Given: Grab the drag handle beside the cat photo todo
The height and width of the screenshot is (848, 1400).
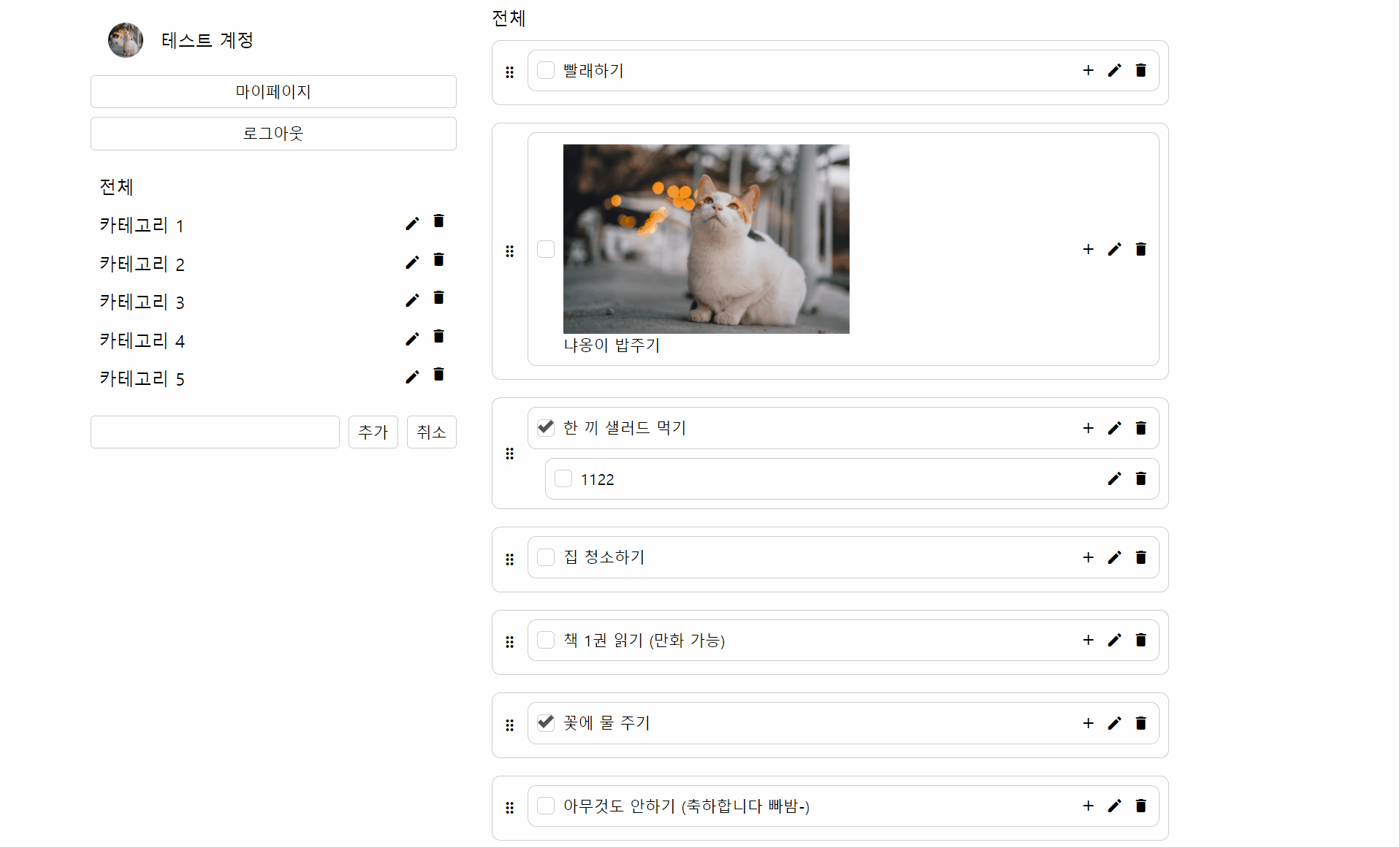Looking at the screenshot, I should [x=509, y=250].
